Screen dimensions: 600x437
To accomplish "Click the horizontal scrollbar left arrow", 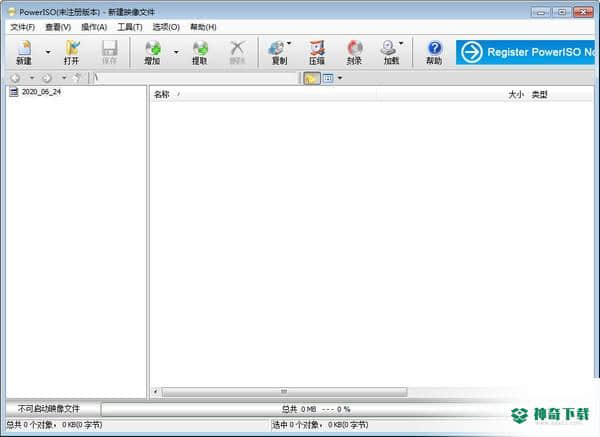I will click(x=156, y=391).
